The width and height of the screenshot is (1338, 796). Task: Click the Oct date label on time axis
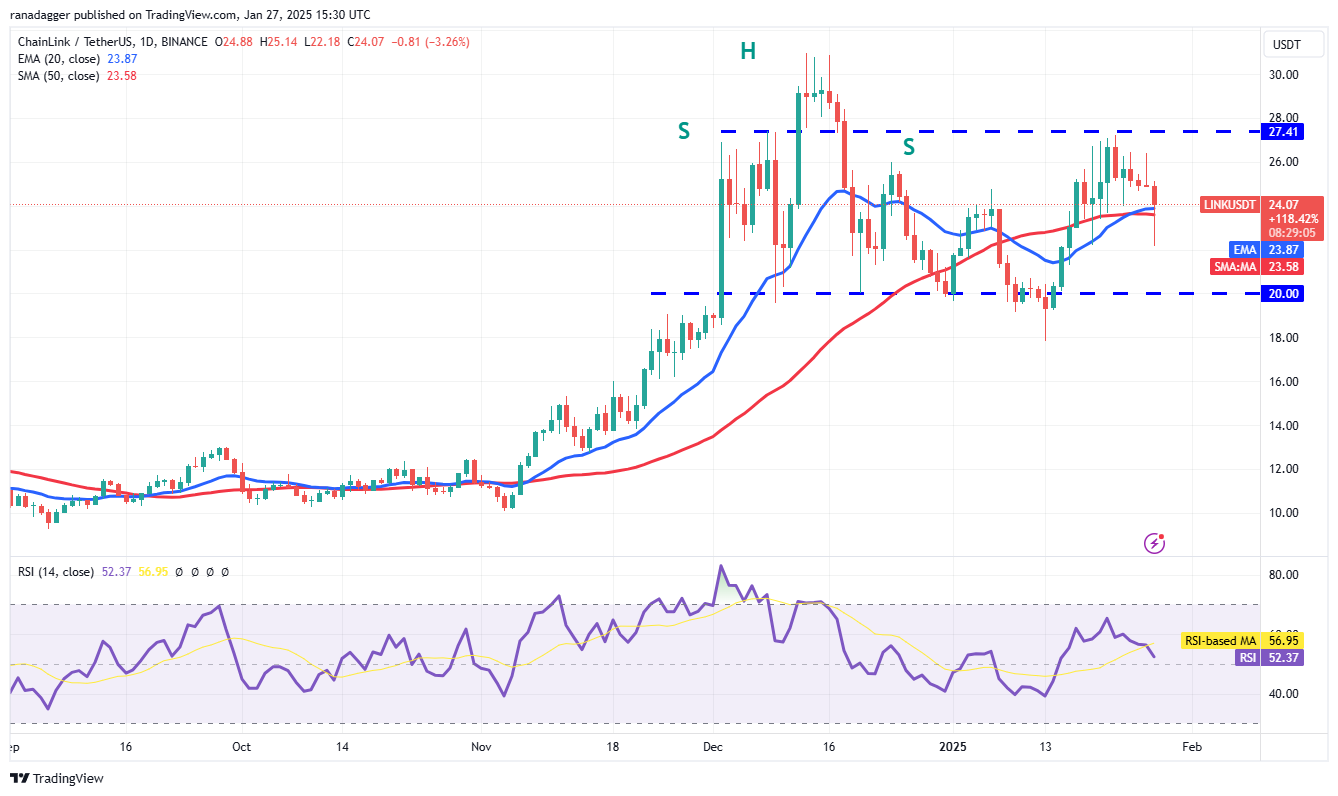(243, 746)
